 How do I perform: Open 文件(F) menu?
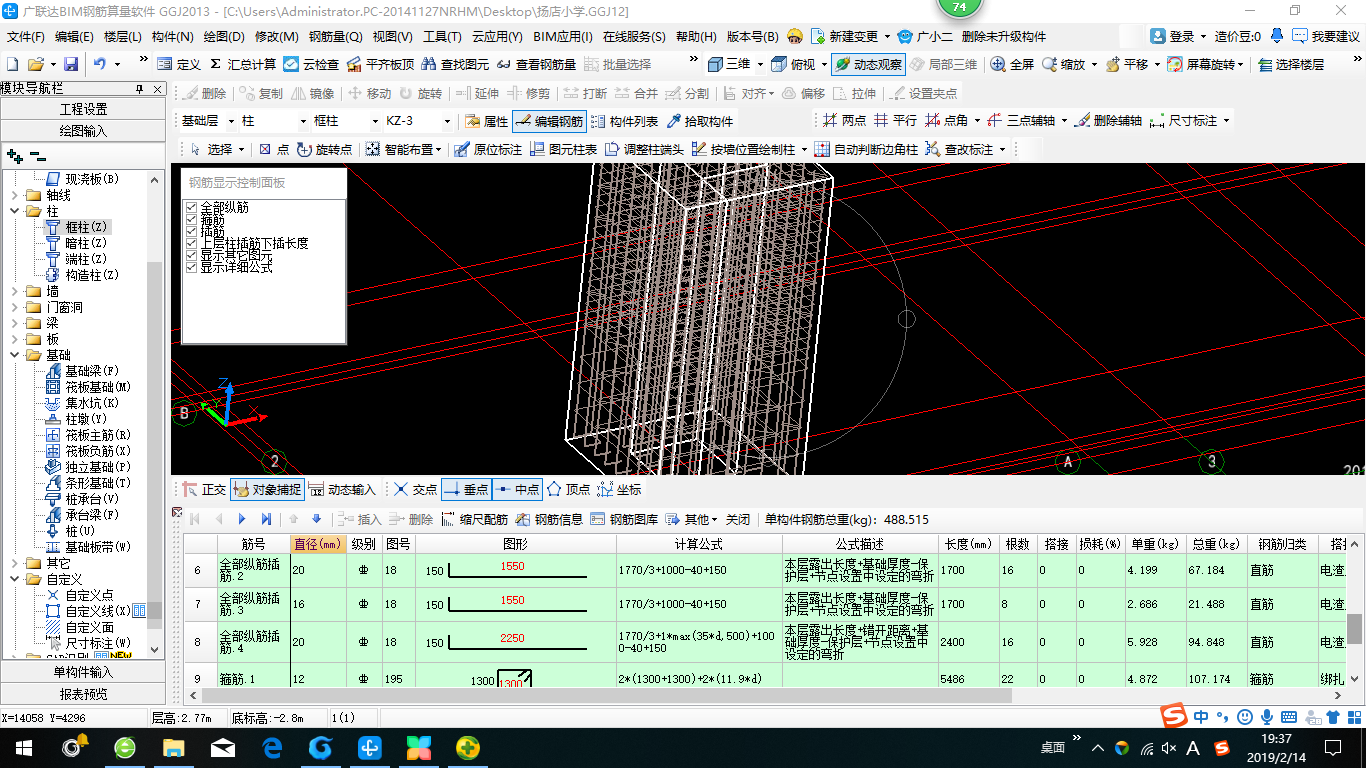pyautogui.click(x=26, y=37)
